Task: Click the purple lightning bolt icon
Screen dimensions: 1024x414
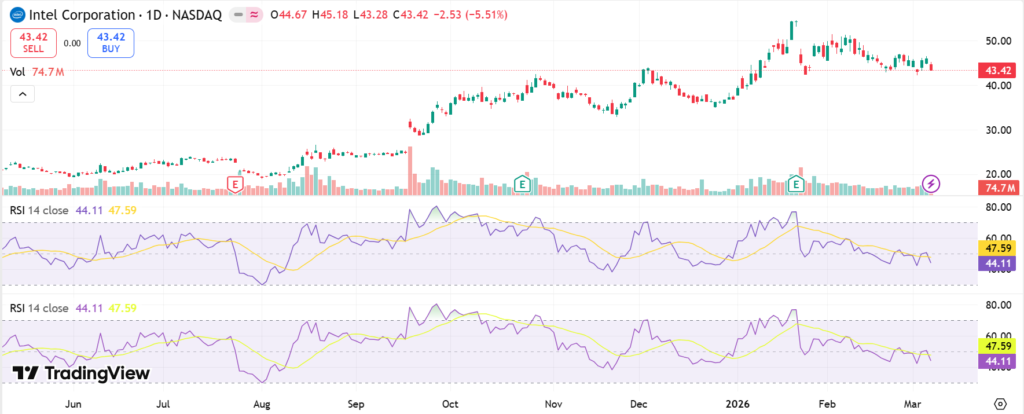Action: 931,184
